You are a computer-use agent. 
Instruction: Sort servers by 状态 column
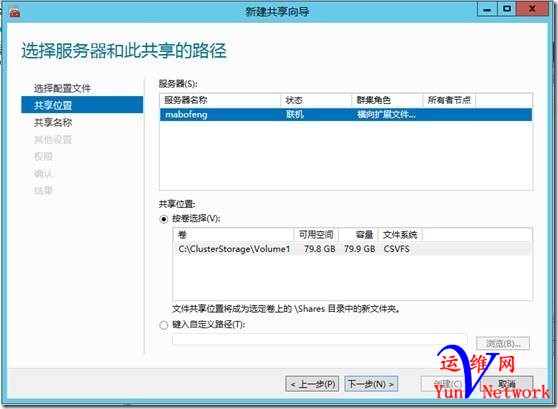(316, 100)
